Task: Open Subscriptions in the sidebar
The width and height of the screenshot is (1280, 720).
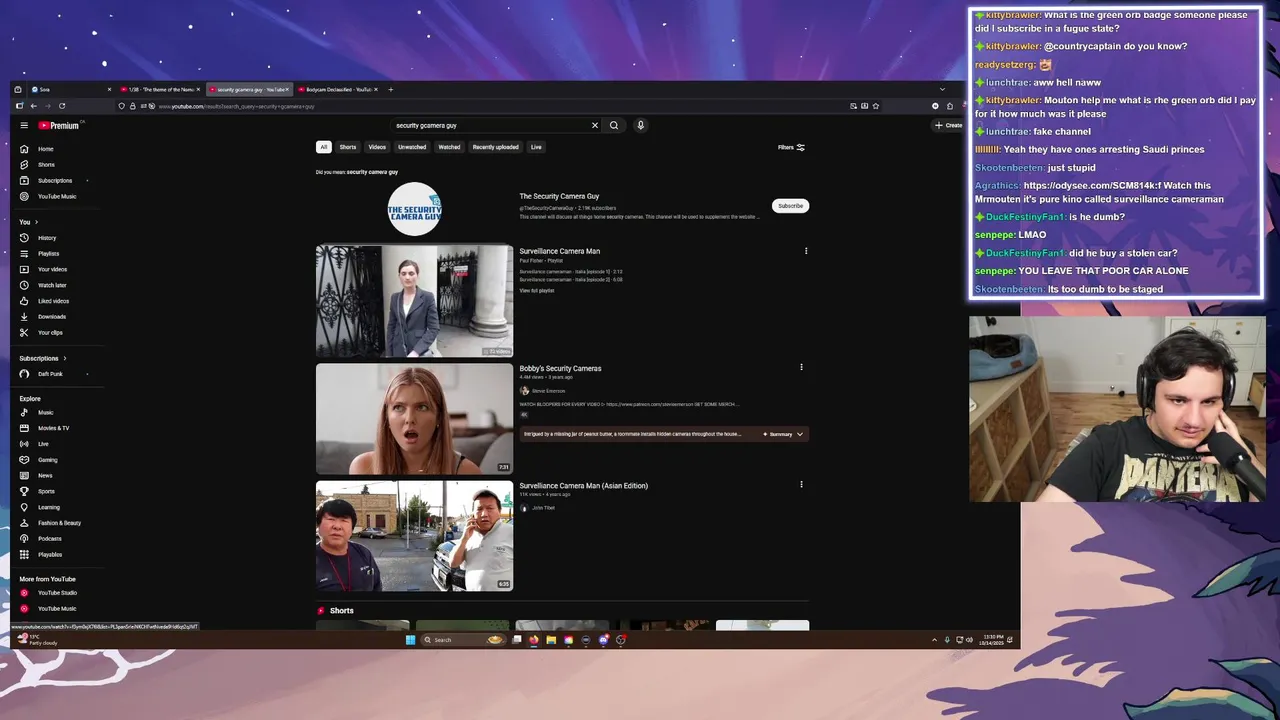Action: (54, 181)
